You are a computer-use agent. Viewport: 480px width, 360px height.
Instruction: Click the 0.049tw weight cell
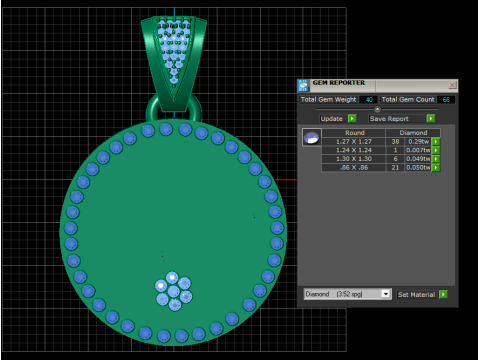tap(418, 159)
